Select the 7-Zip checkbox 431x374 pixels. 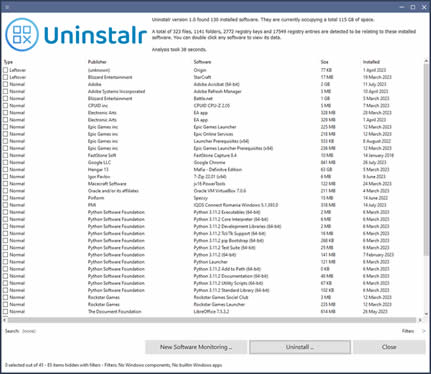6,176
